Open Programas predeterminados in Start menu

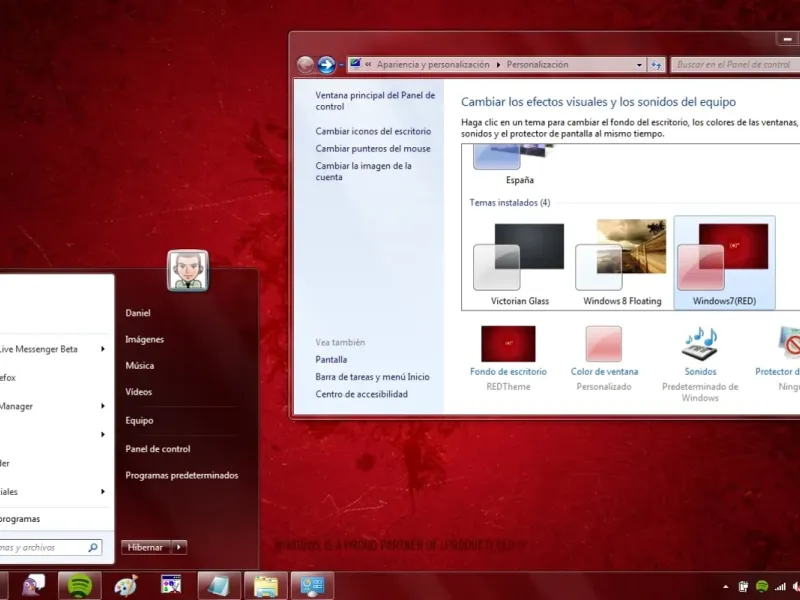coord(182,475)
